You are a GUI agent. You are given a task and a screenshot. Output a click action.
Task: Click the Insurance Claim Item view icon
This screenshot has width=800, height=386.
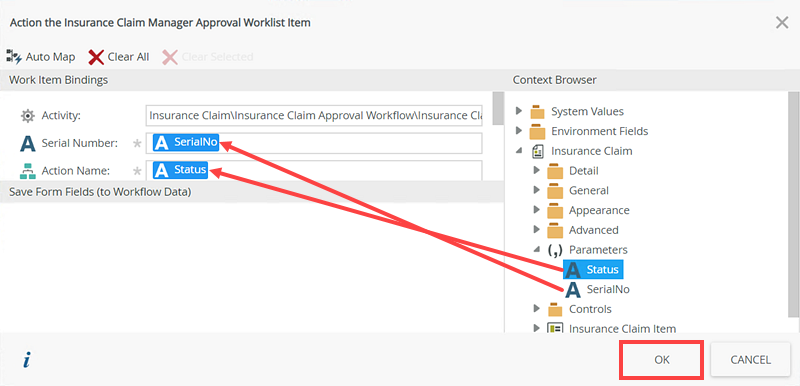(555, 328)
